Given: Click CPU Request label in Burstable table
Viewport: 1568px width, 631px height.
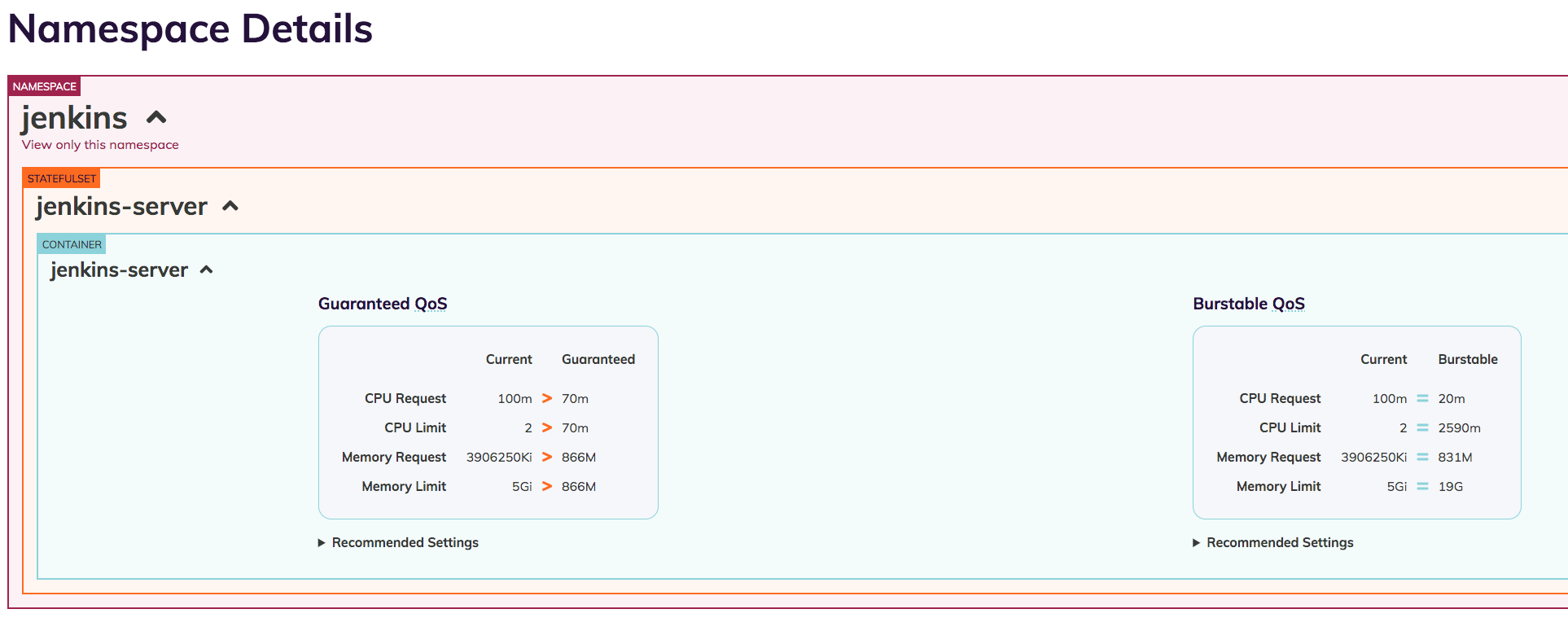Looking at the screenshot, I should click(1281, 398).
